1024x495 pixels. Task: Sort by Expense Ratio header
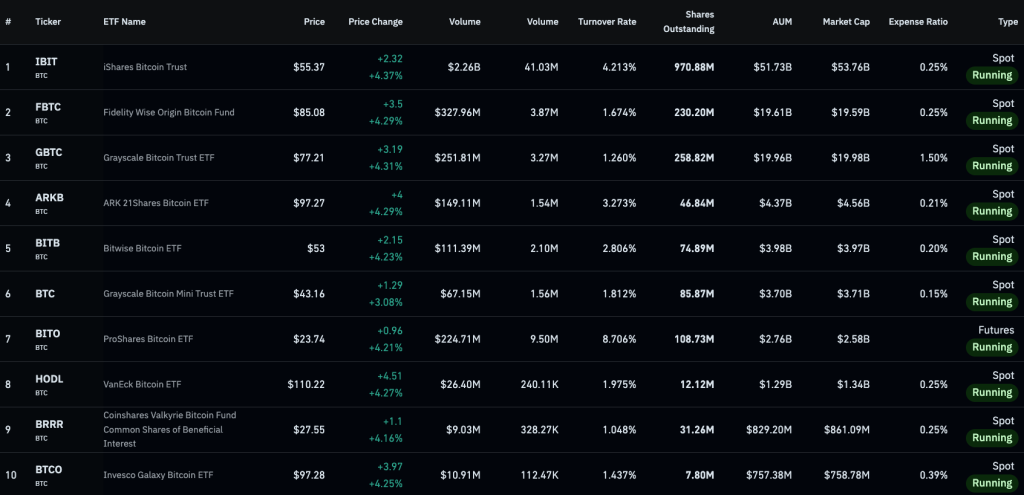pyautogui.click(x=918, y=22)
